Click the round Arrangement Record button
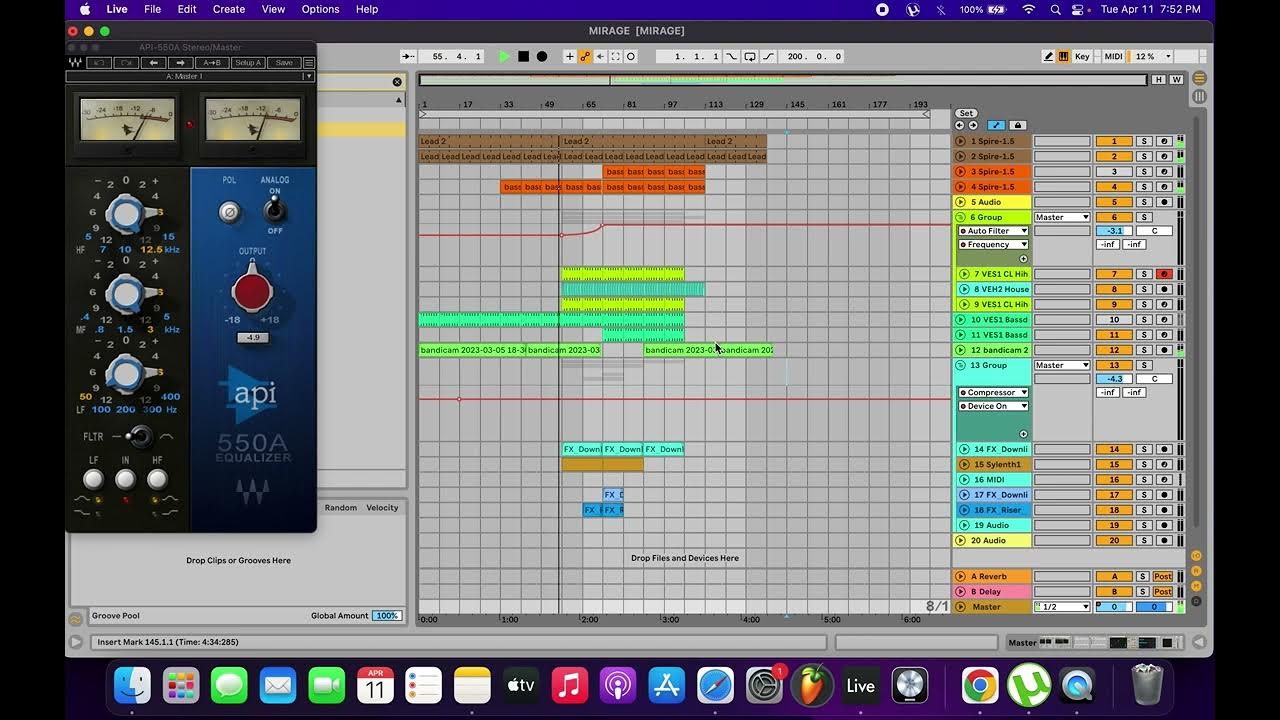The width and height of the screenshot is (1280, 720). [x=542, y=57]
